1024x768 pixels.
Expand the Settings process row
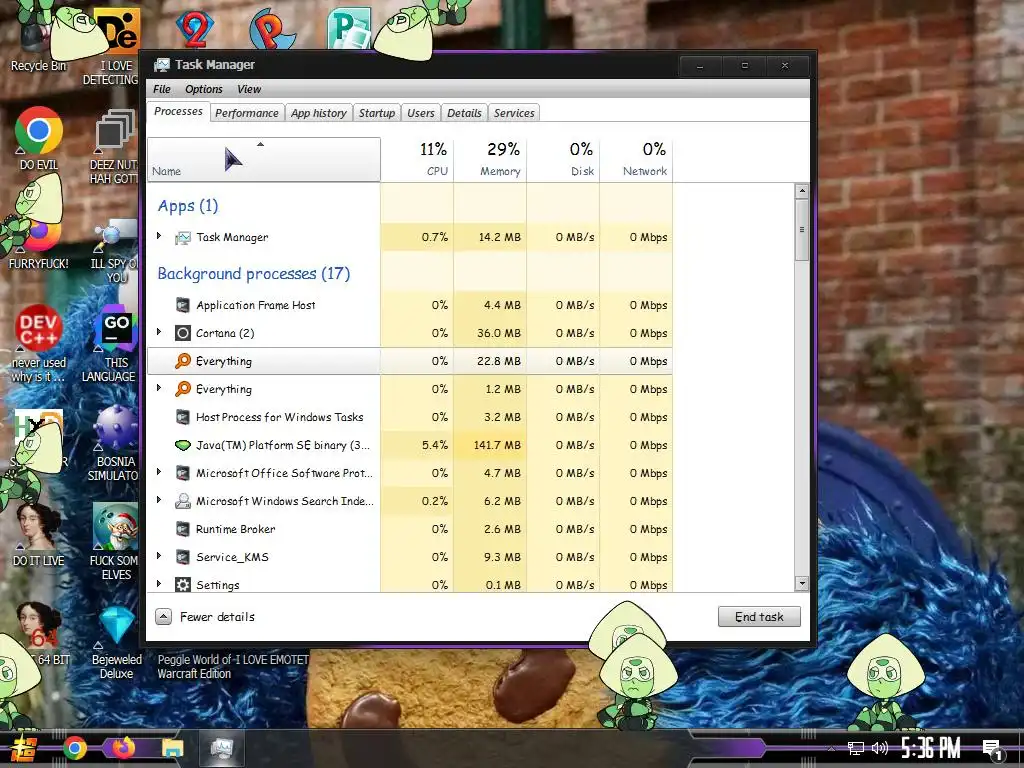coord(159,584)
